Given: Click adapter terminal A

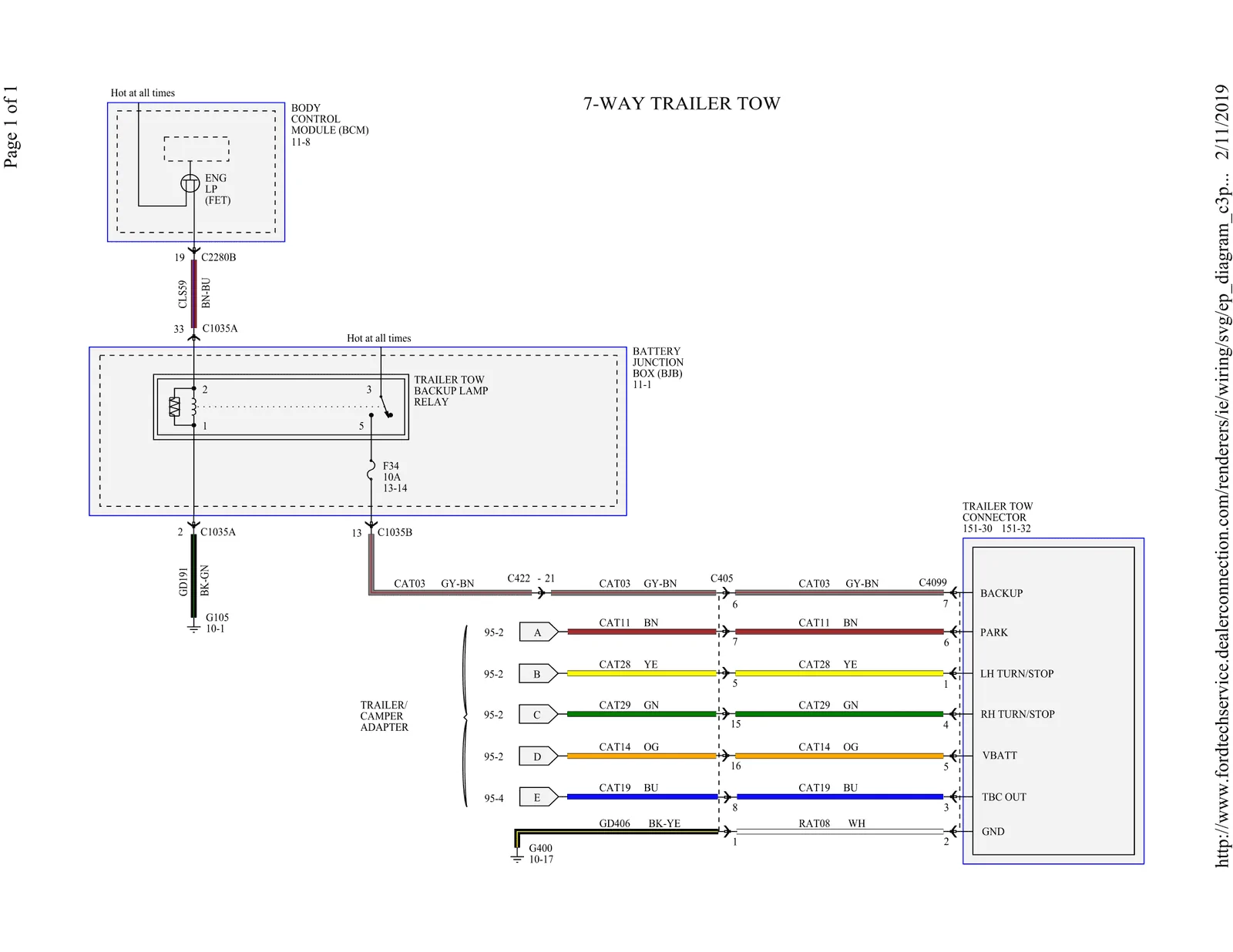Looking at the screenshot, I should pyautogui.click(x=538, y=632).
